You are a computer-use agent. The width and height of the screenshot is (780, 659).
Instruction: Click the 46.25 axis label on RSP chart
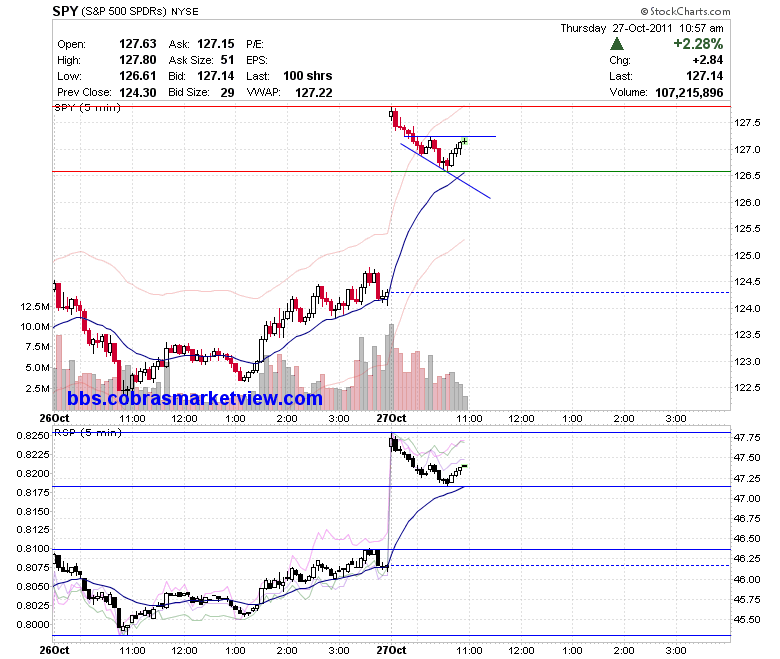747,559
